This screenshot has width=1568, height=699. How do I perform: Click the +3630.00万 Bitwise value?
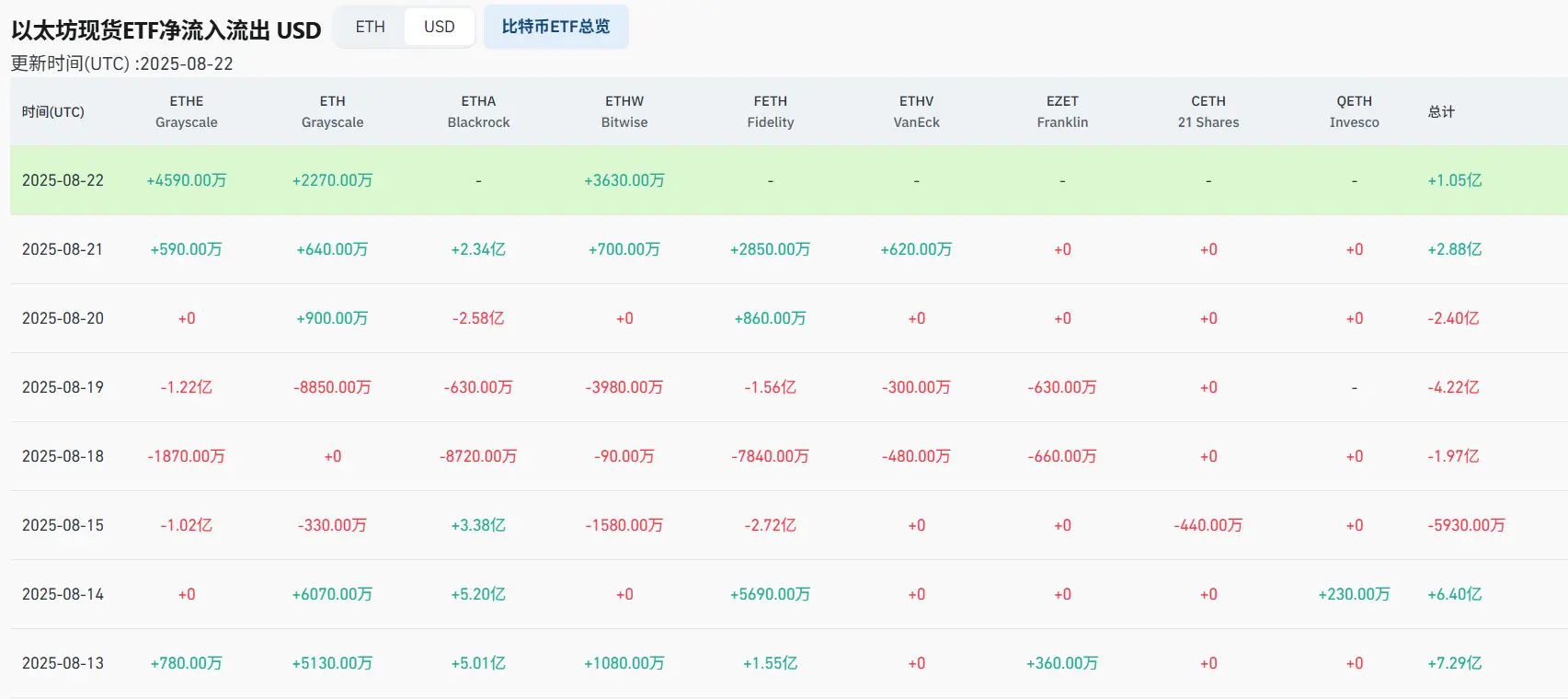click(624, 180)
